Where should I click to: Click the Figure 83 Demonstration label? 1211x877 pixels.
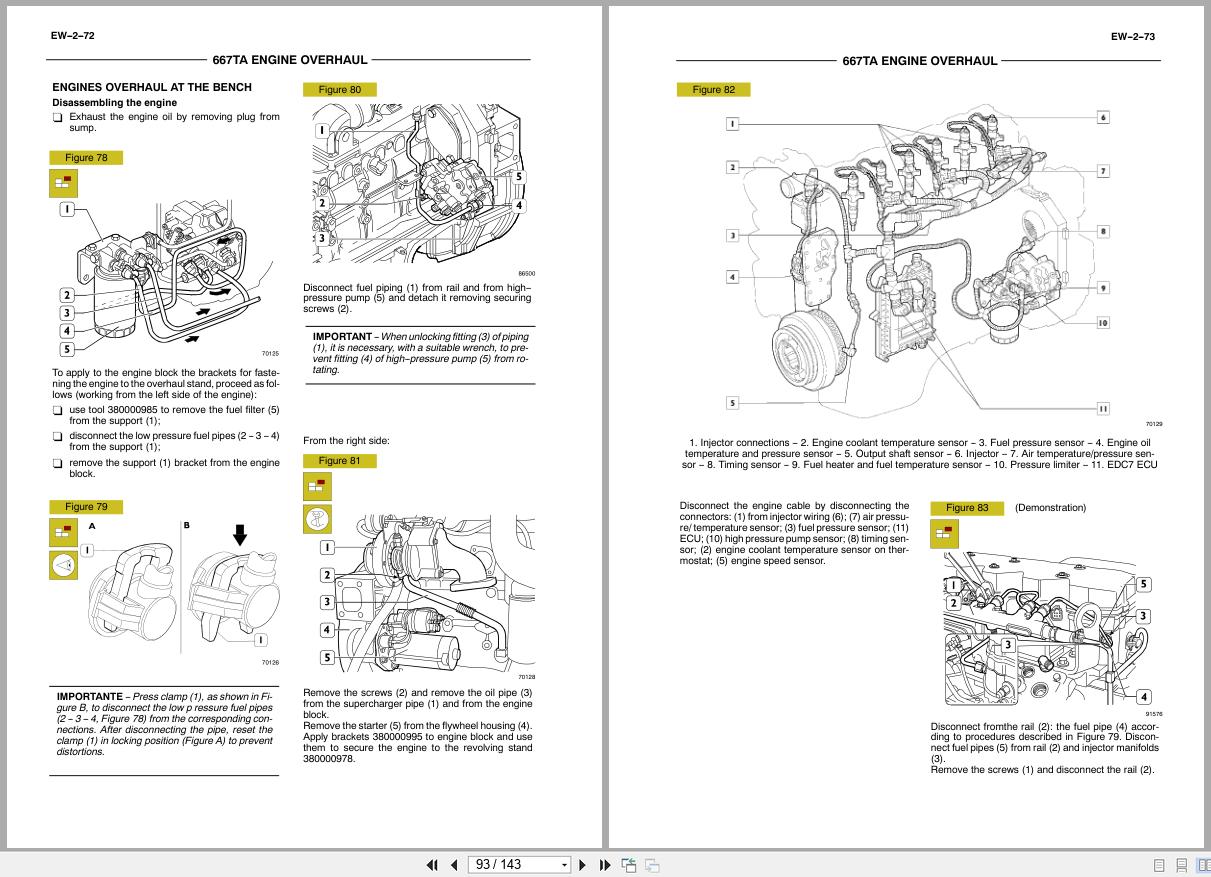(x=966, y=508)
